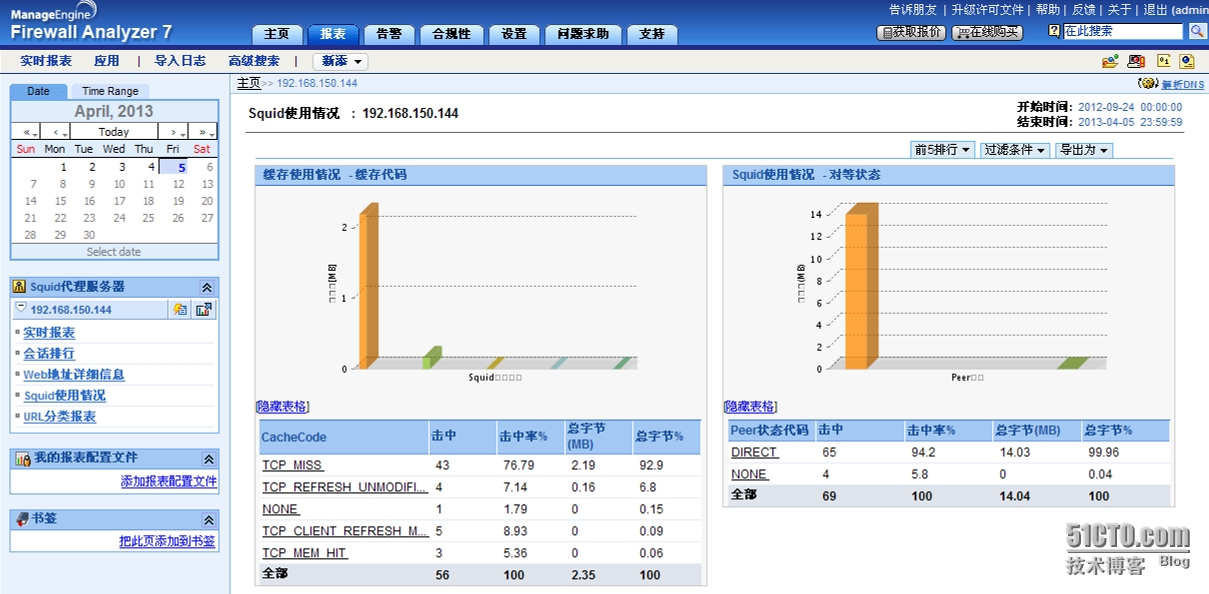Open the 会话排行 sidebar link
The width and height of the screenshot is (1209, 594).
pyautogui.click(x=49, y=354)
